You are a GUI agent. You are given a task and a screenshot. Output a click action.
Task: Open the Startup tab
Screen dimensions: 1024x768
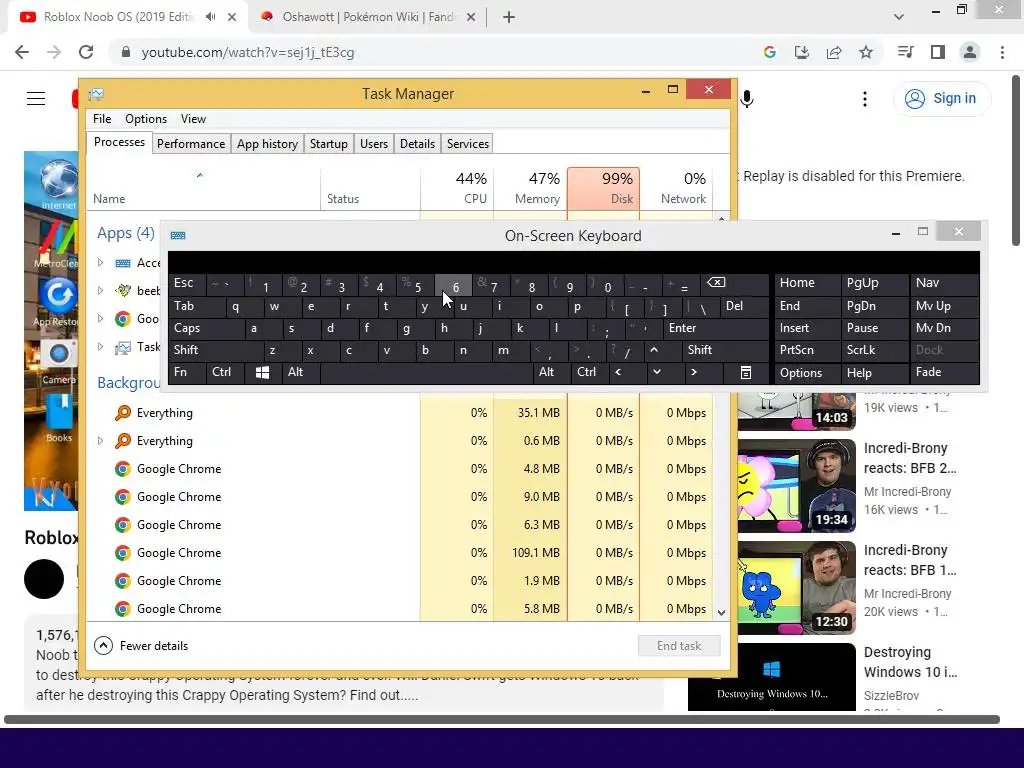pos(328,144)
